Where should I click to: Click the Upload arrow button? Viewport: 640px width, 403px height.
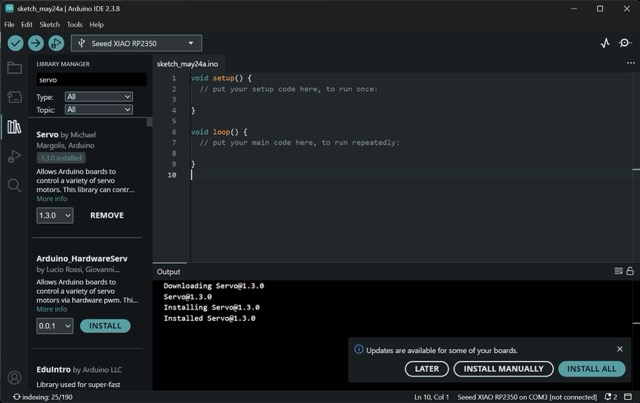pyautogui.click(x=36, y=43)
